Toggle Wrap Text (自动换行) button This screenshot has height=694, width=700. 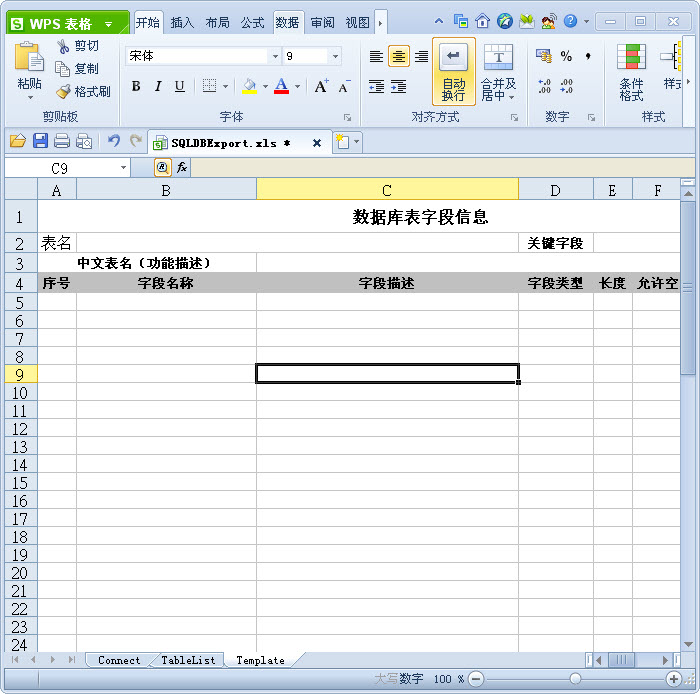pyautogui.click(x=453, y=72)
